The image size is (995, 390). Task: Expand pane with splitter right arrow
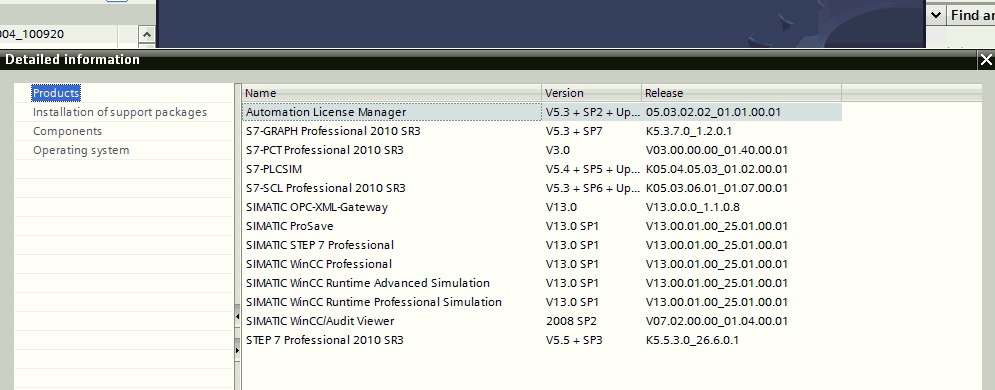[237, 350]
